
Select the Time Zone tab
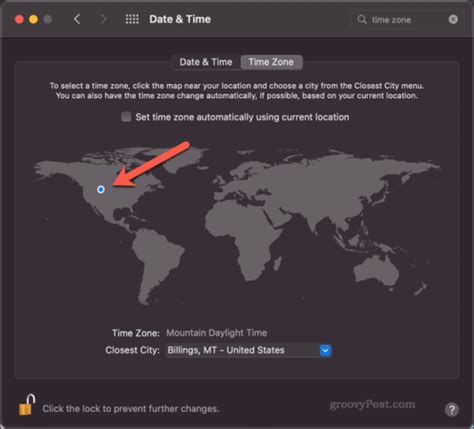[271, 62]
